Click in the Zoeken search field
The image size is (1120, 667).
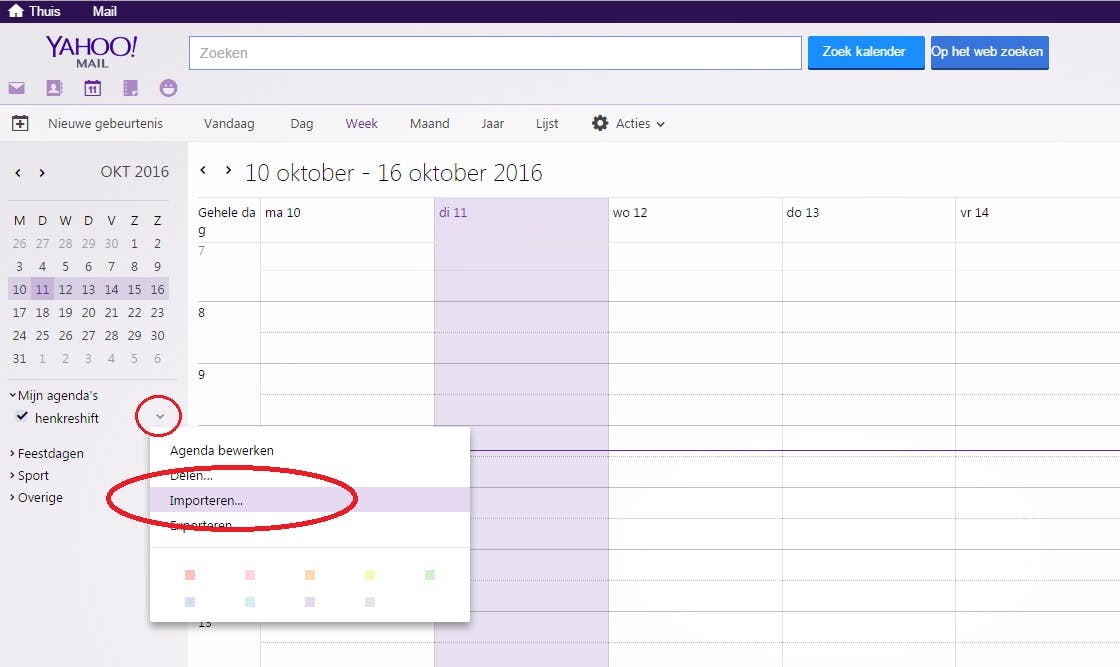pos(495,53)
